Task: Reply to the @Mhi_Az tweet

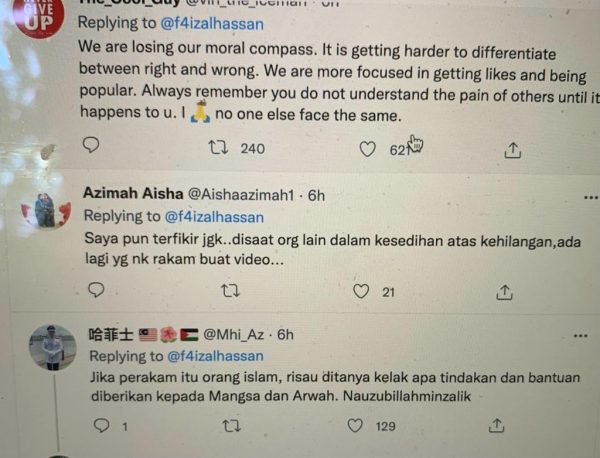Action: click(x=100, y=426)
